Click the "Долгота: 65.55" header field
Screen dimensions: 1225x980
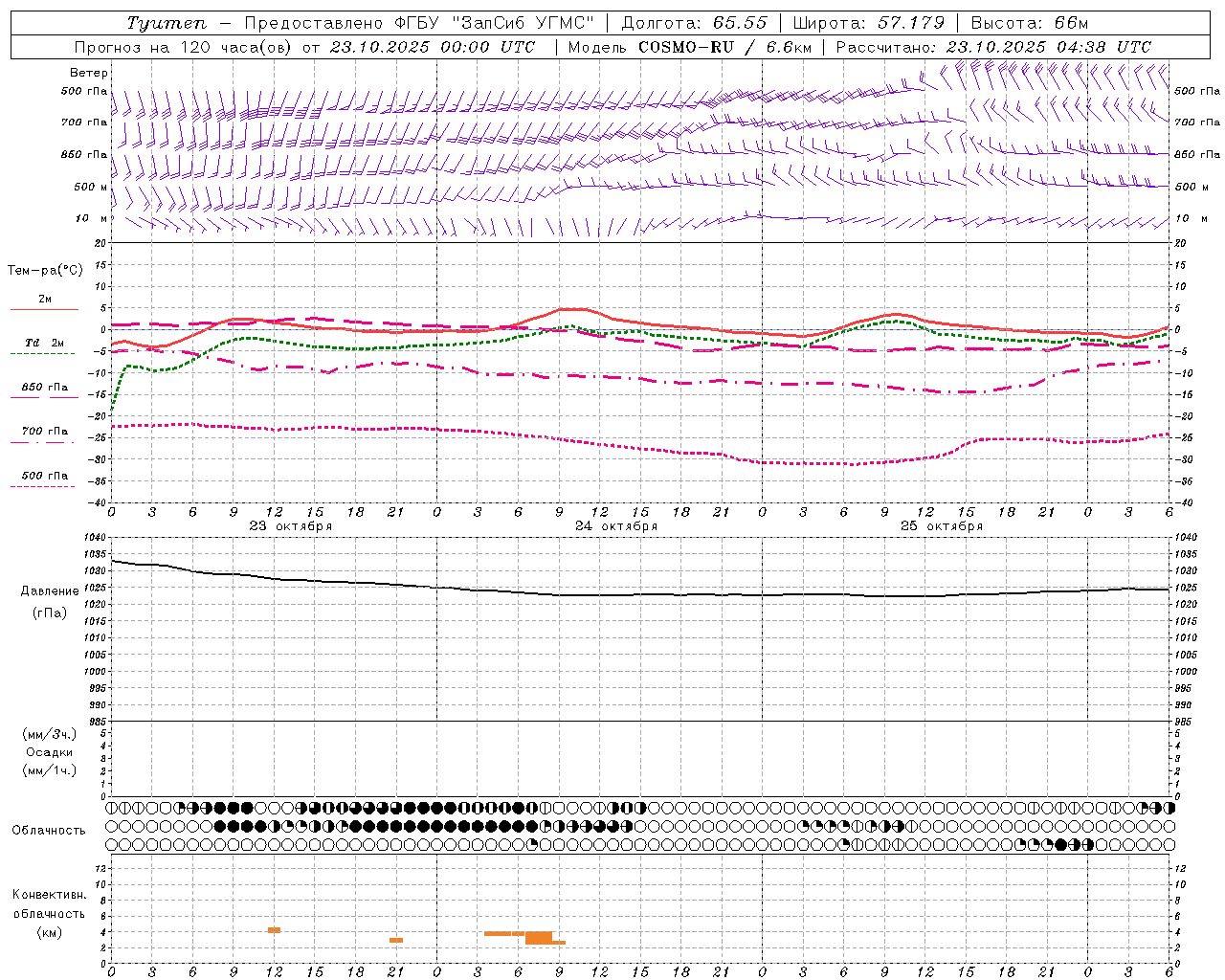(x=693, y=23)
